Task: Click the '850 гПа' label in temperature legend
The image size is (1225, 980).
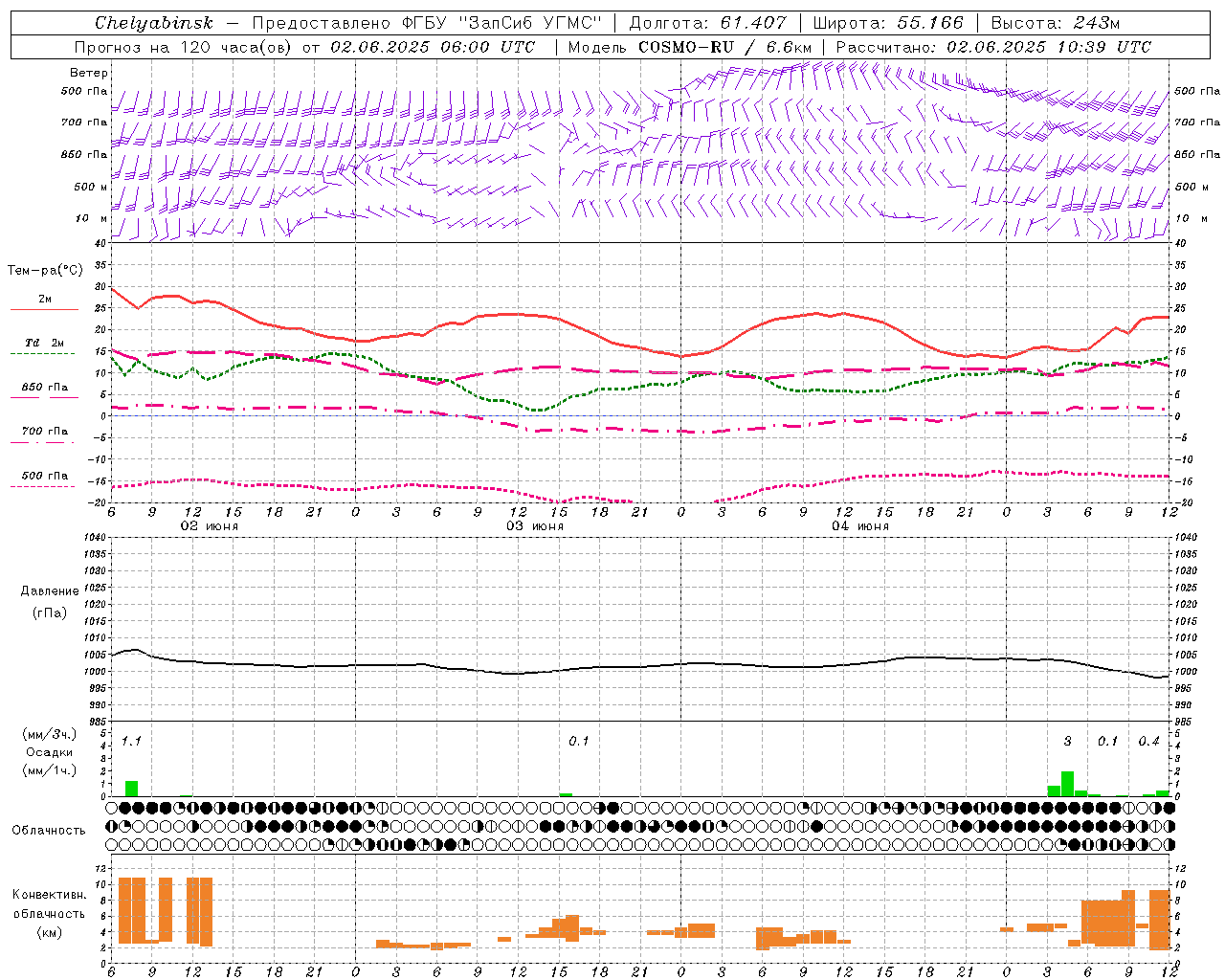Action: coord(45,388)
